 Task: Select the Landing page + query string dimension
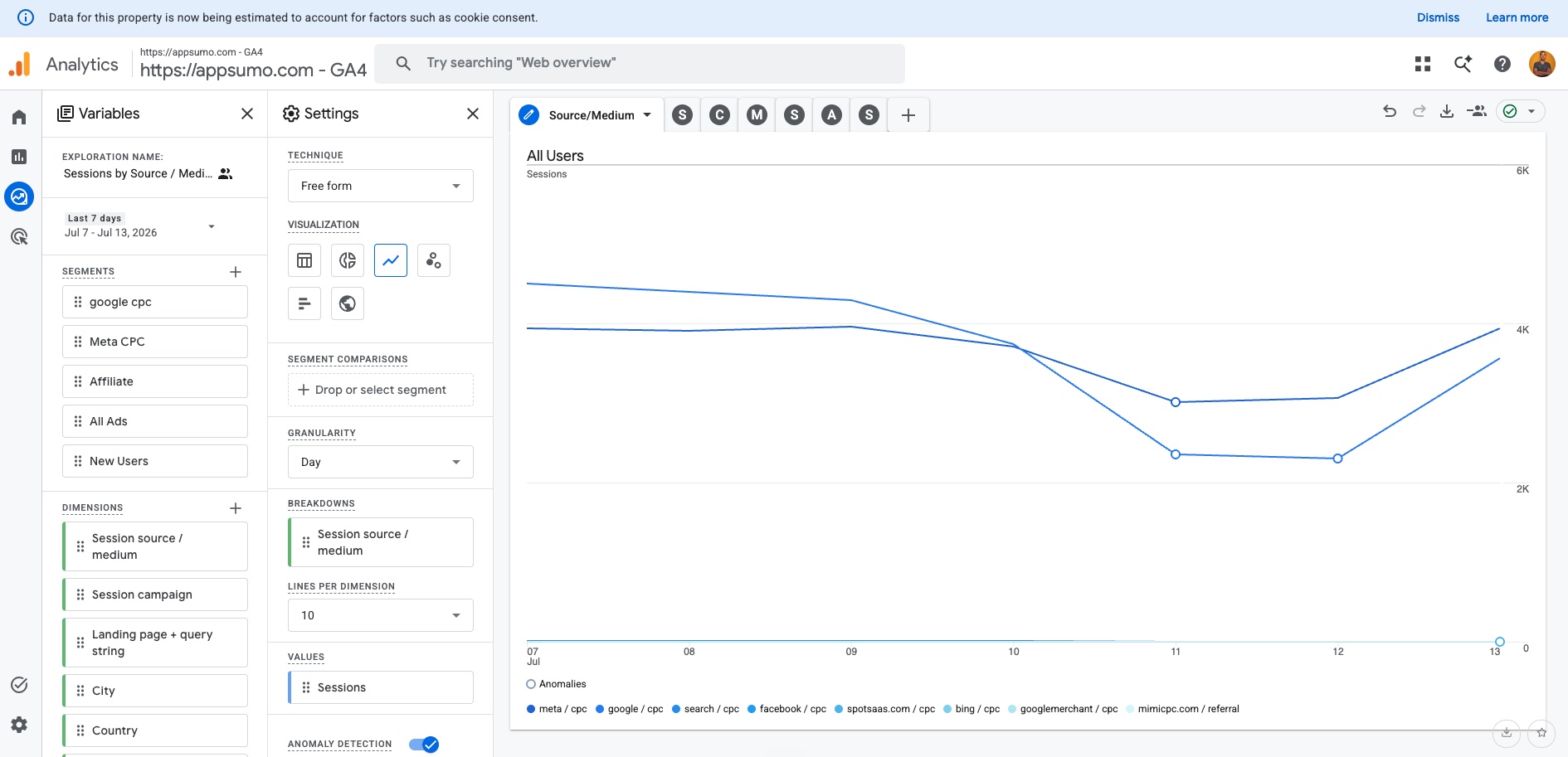click(x=155, y=643)
